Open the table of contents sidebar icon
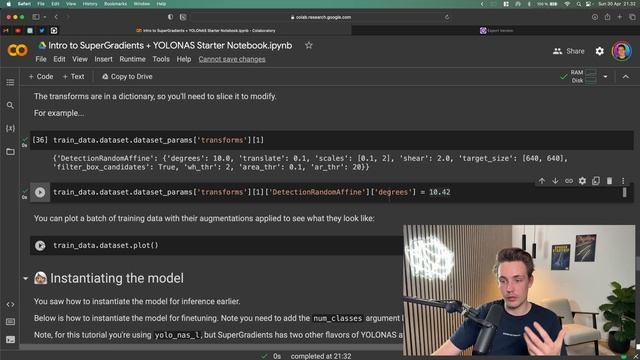Image resolution: width=640 pixels, height=360 pixels. tap(10, 82)
